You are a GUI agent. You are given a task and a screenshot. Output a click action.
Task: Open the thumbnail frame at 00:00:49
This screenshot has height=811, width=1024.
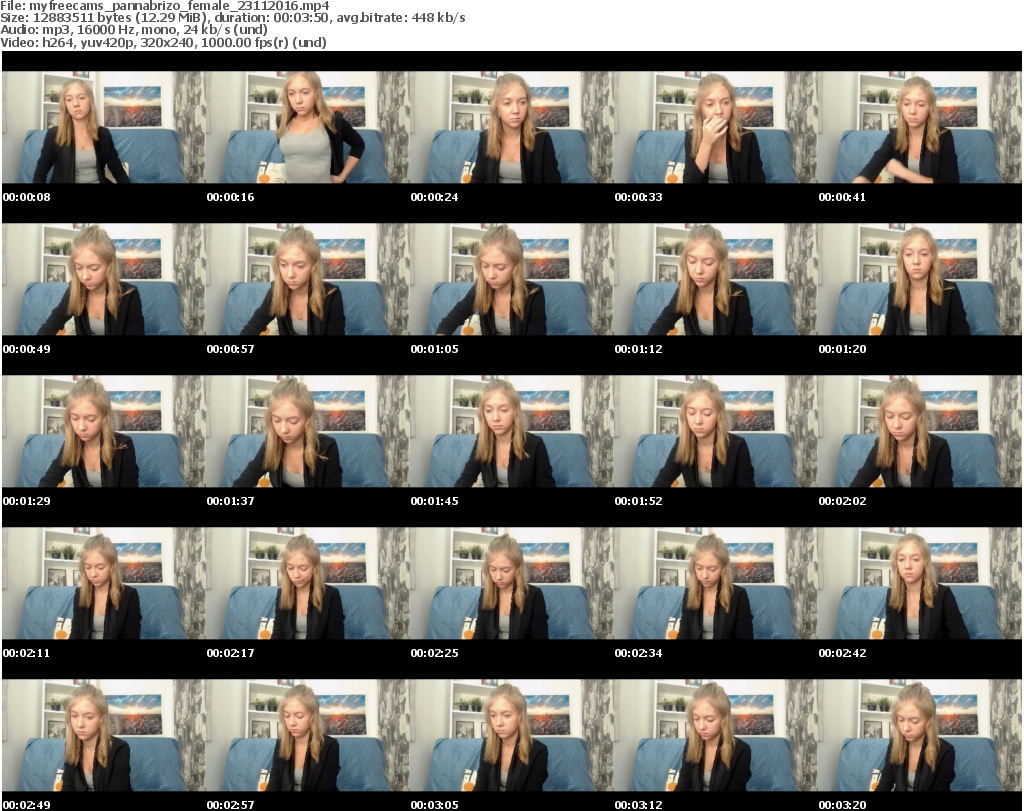pyautogui.click(x=104, y=279)
